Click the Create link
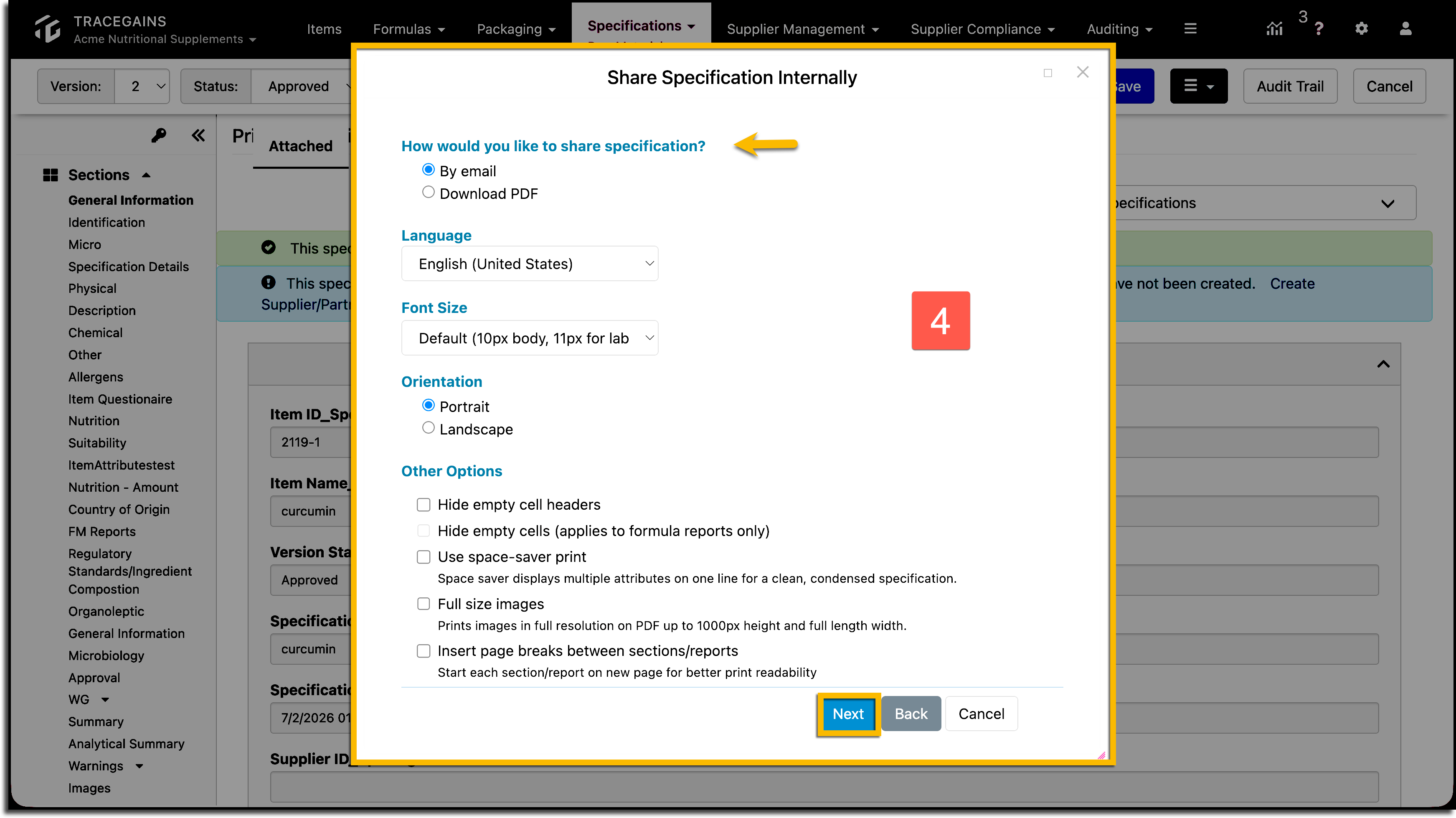Screen dimensions: 1456x818 point(1292,283)
